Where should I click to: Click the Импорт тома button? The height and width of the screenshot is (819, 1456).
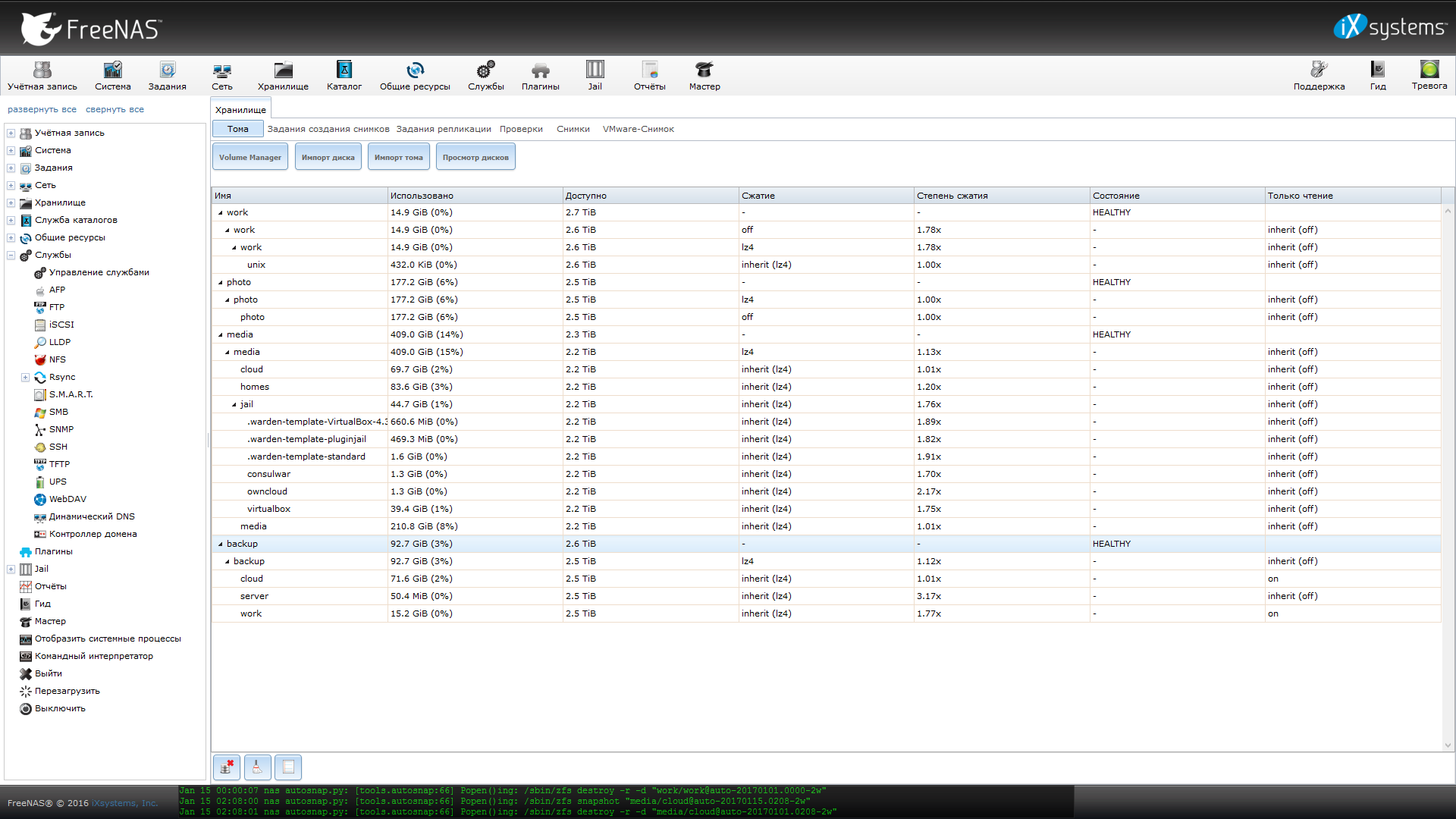tap(399, 157)
